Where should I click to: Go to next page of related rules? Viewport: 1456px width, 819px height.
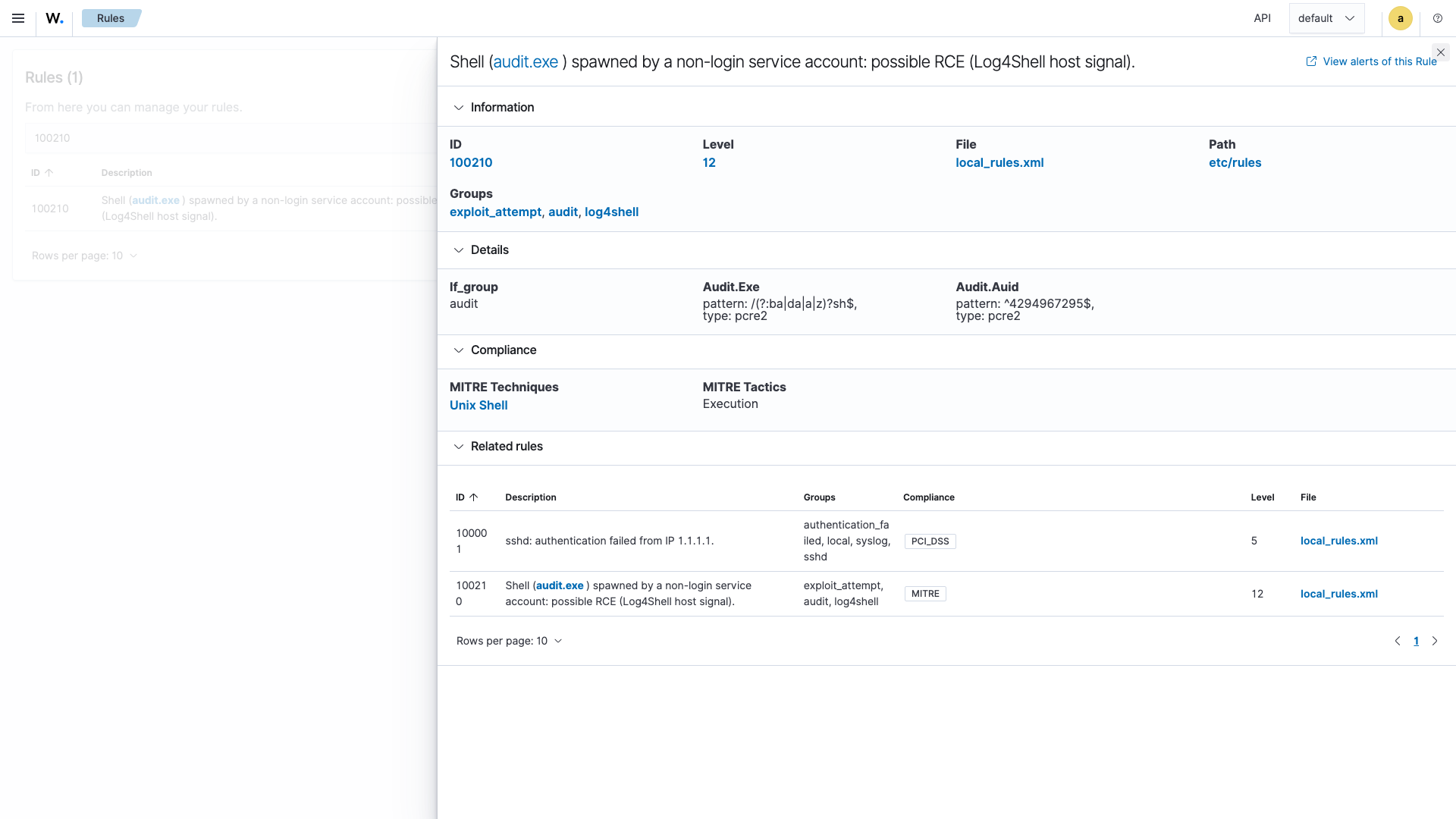[1435, 641]
